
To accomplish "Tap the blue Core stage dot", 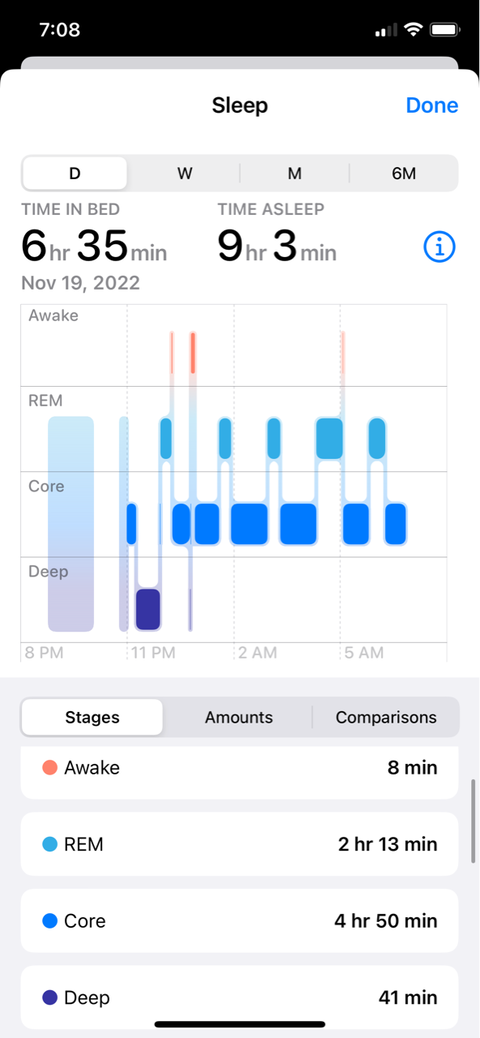I will [50, 921].
